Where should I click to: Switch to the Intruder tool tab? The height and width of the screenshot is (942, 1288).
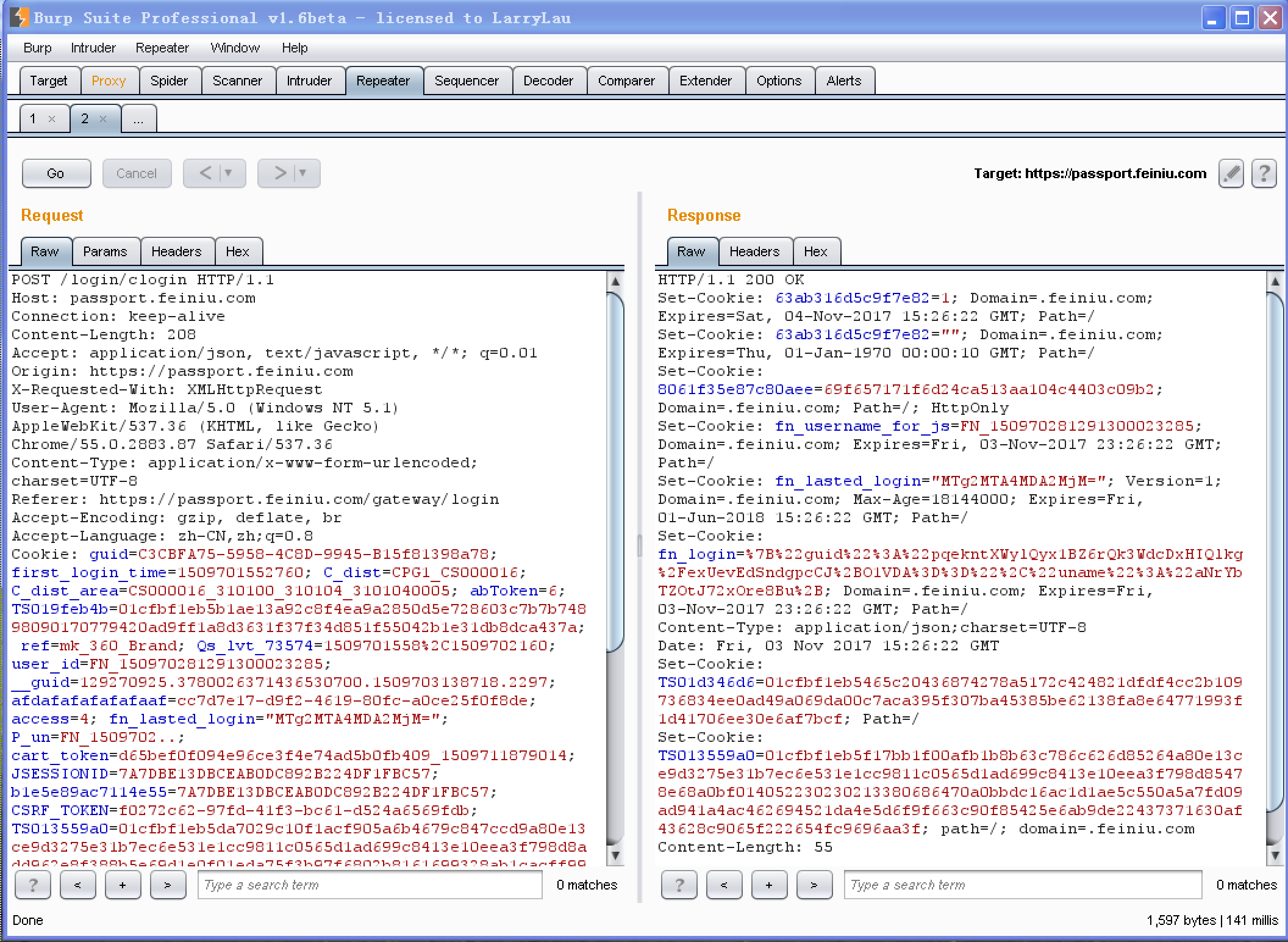pyautogui.click(x=309, y=81)
